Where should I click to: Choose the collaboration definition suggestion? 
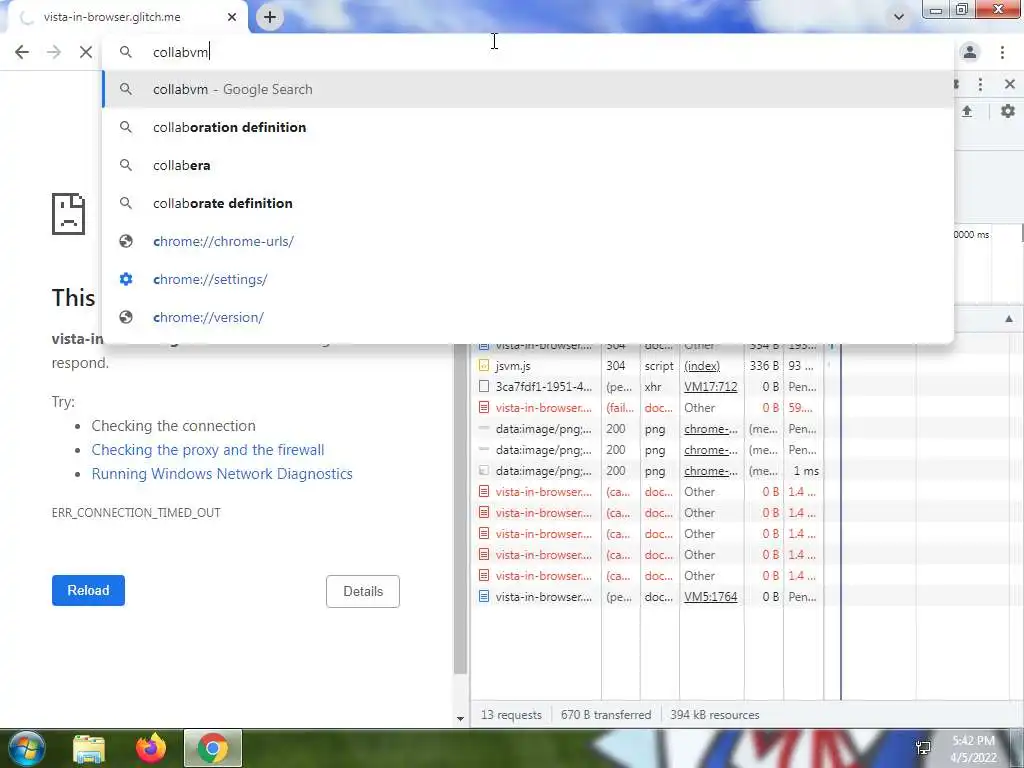pos(528,127)
